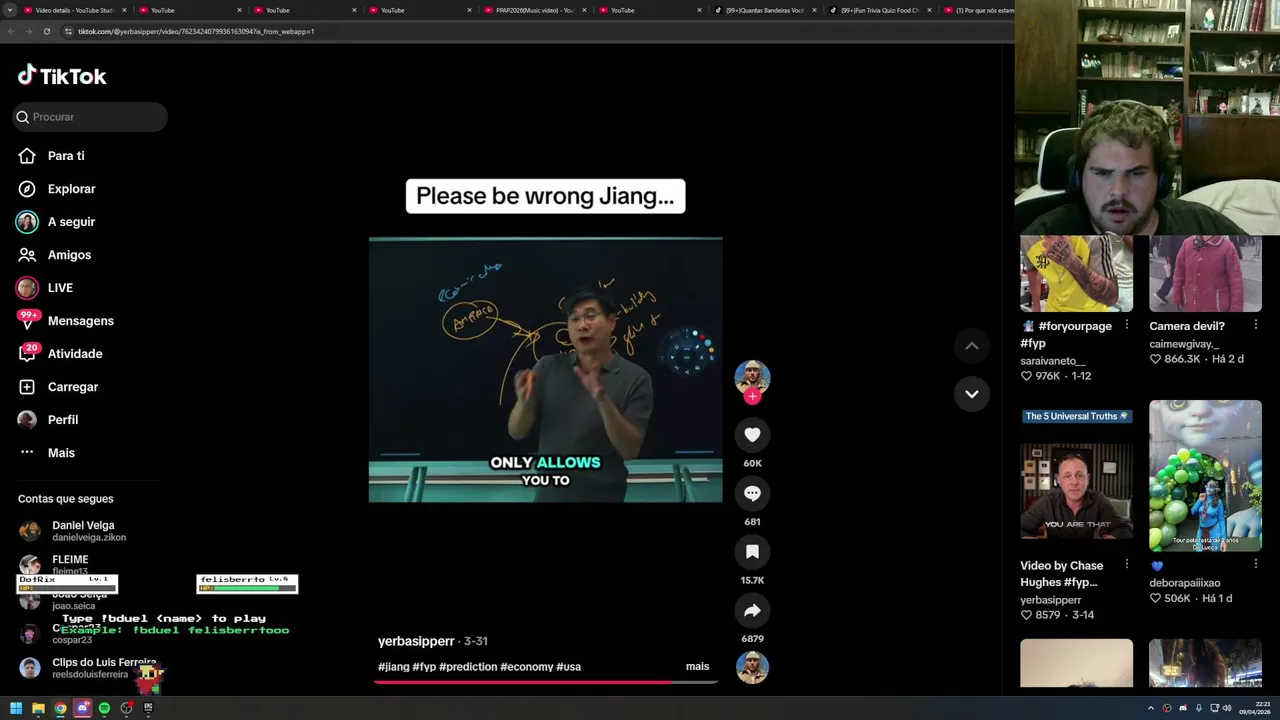Open caimewgivay._ profile link
This screenshot has width=1280, height=720.
point(1184,344)
